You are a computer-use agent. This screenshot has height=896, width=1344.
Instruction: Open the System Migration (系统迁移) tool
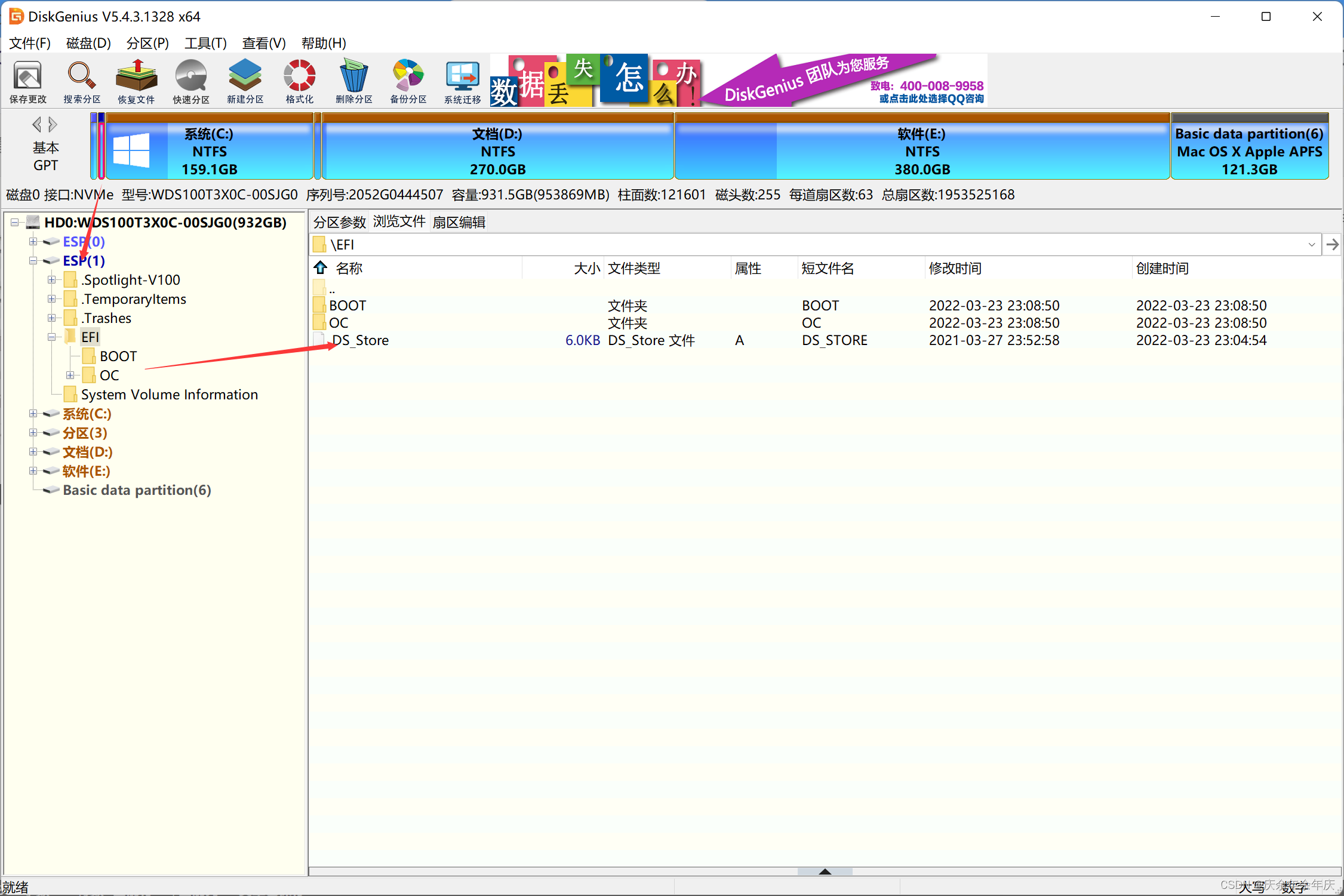pos(462,82)
